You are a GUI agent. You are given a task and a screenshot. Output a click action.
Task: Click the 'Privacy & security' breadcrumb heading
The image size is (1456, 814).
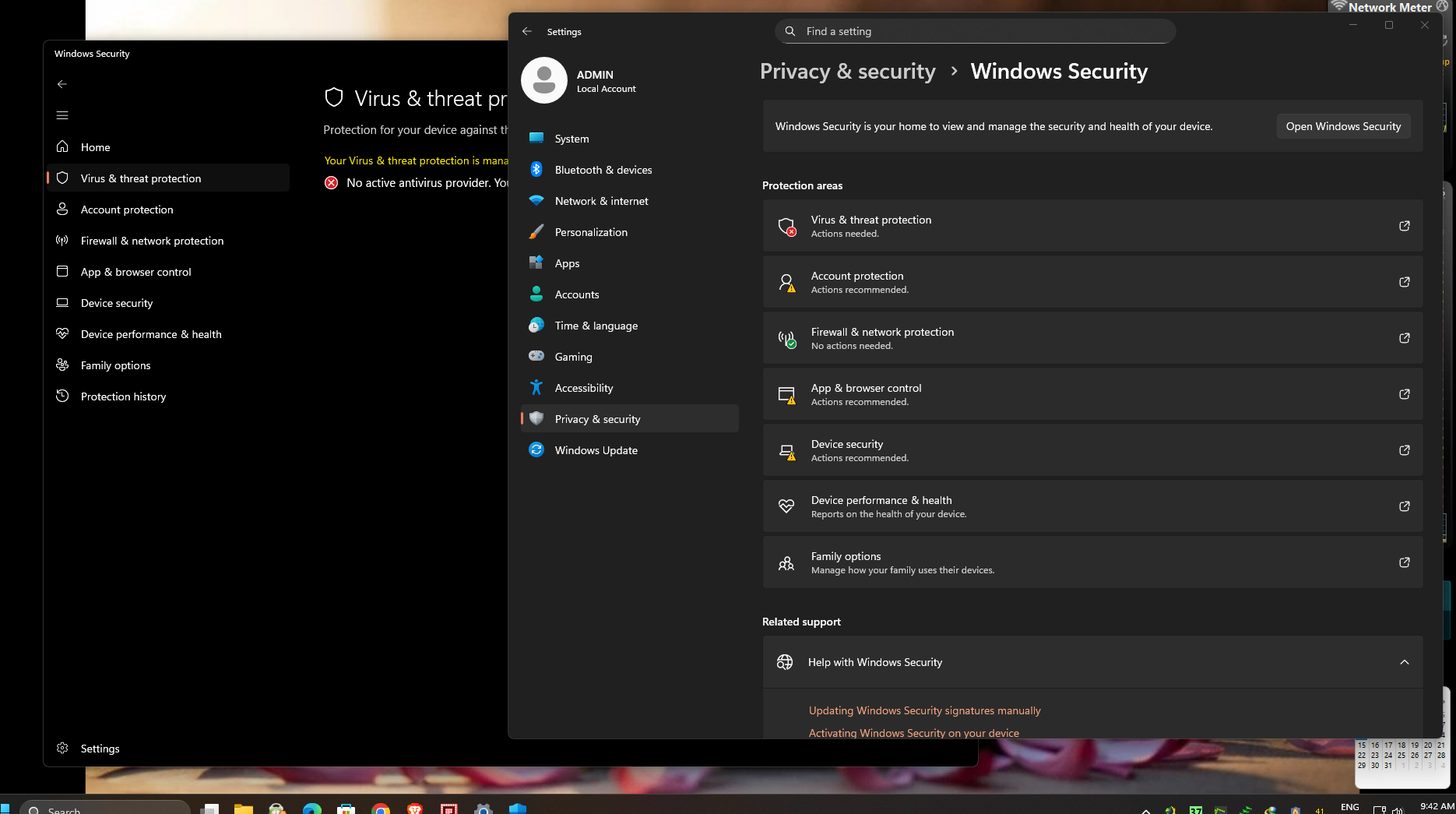[x=847, y=72]
